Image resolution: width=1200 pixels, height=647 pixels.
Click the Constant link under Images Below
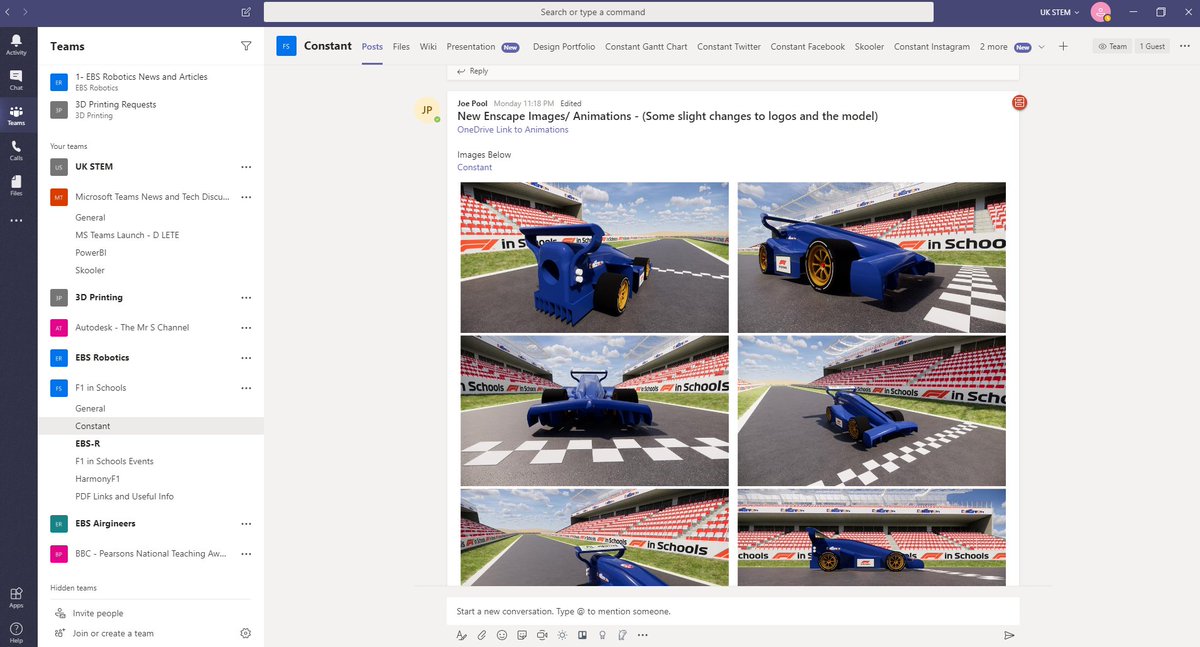[475, 167]
